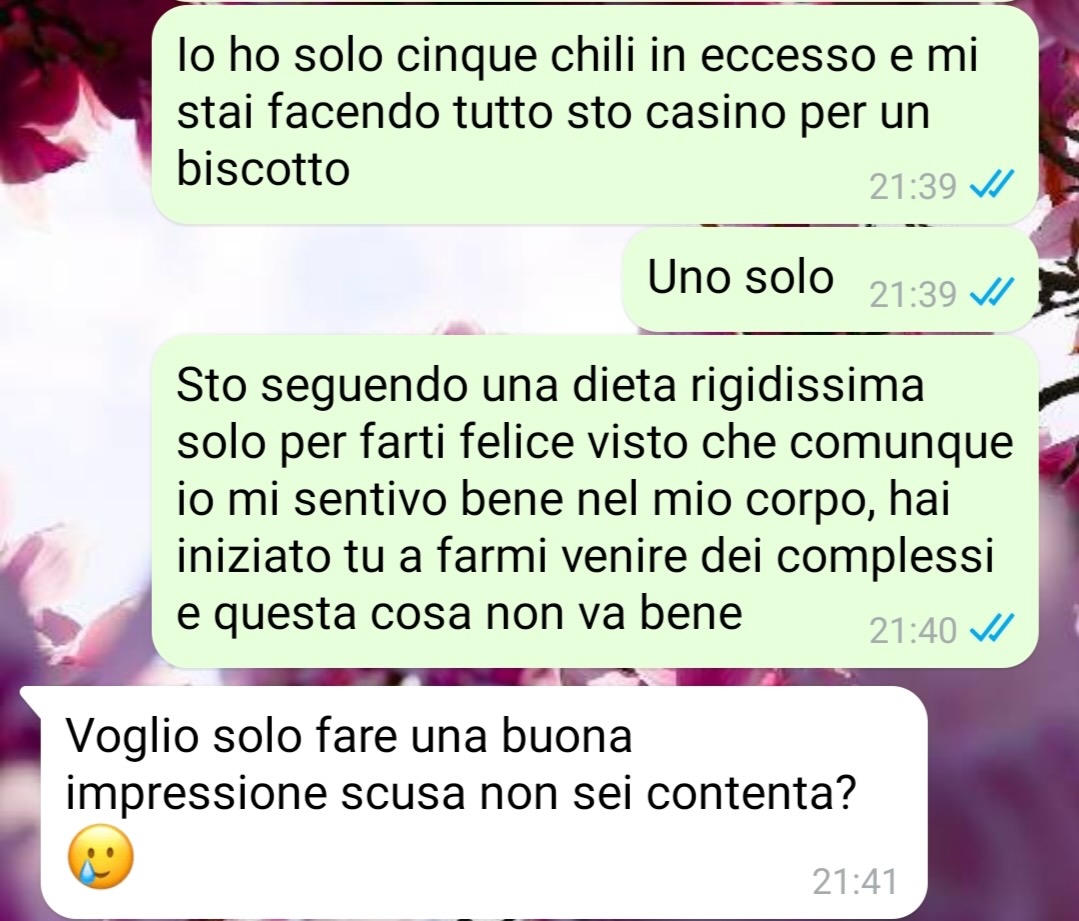This screenshot has height=921, width=1079.
Task: Select the message starting "Sto seguendo una dieta"
Action: click(x=595, y=502)
